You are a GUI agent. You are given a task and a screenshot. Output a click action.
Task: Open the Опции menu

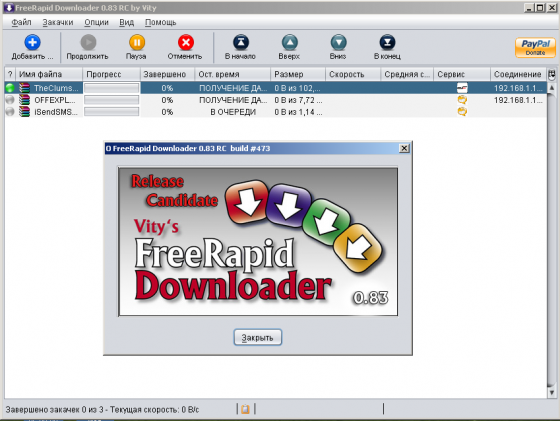pyautogui.click(x=96, y=22)
